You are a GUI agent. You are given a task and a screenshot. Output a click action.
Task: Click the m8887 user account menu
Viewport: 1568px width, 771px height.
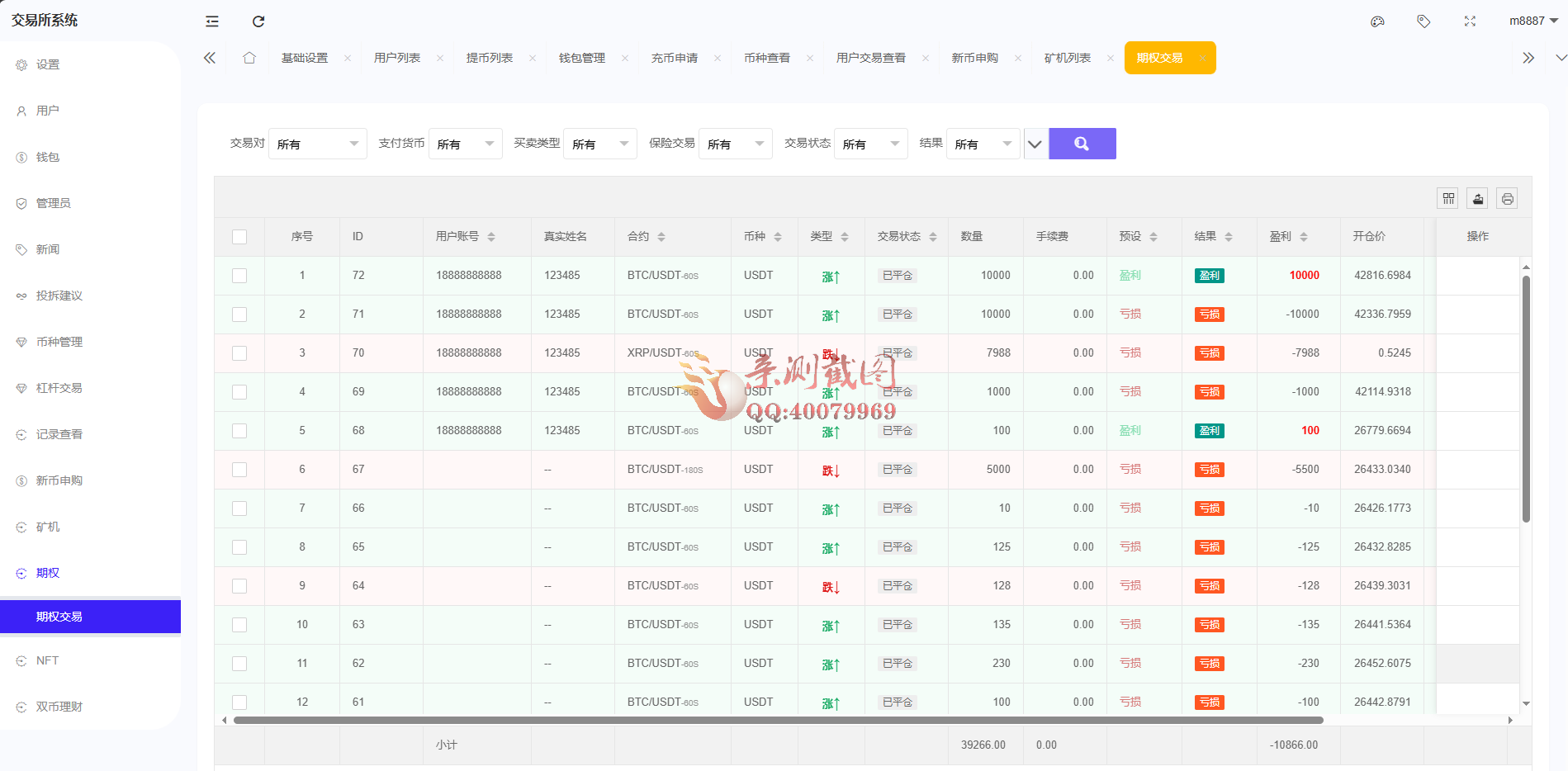point(1532,21)
